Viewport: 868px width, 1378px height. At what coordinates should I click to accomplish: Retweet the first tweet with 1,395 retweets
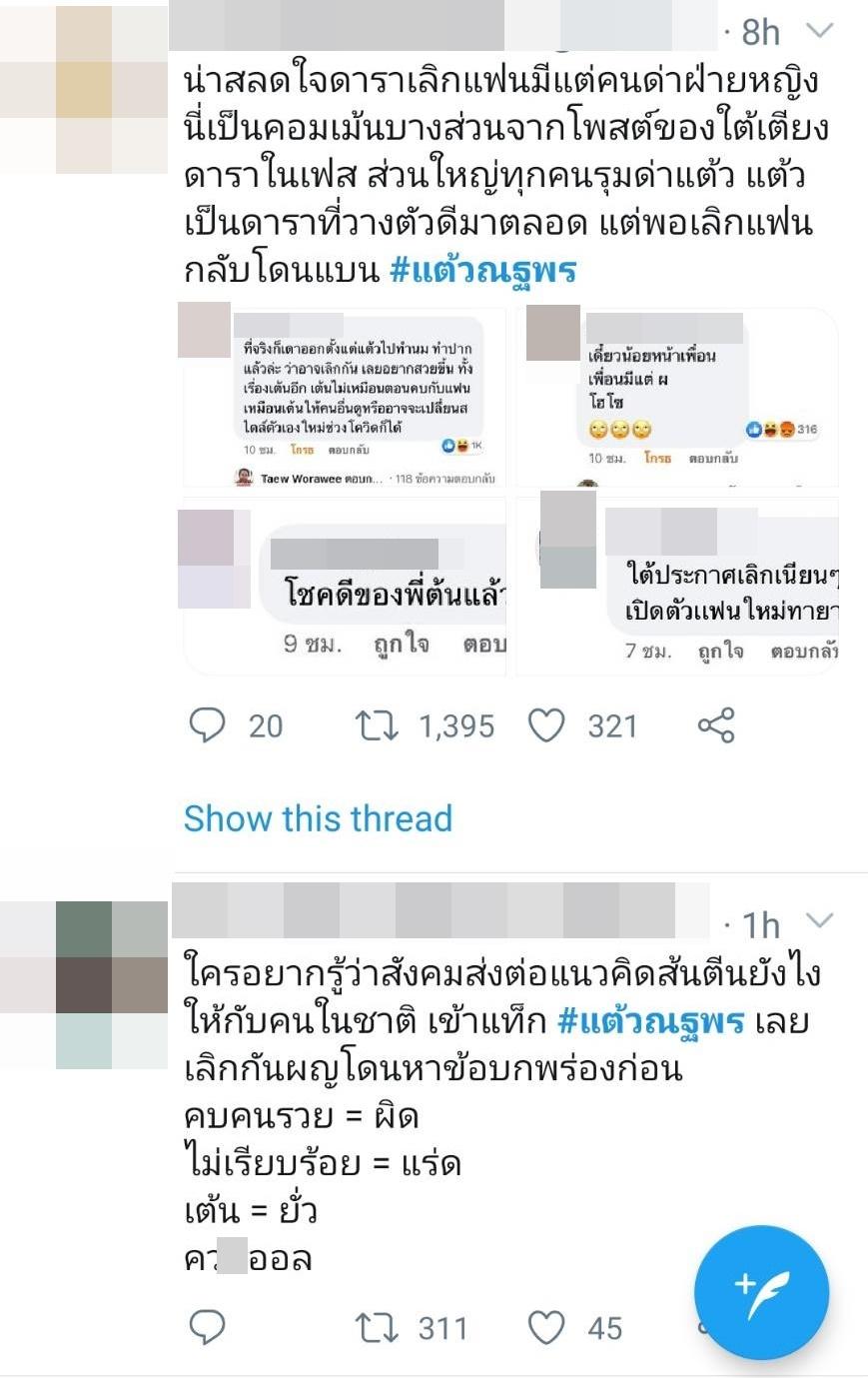[377, 725]
